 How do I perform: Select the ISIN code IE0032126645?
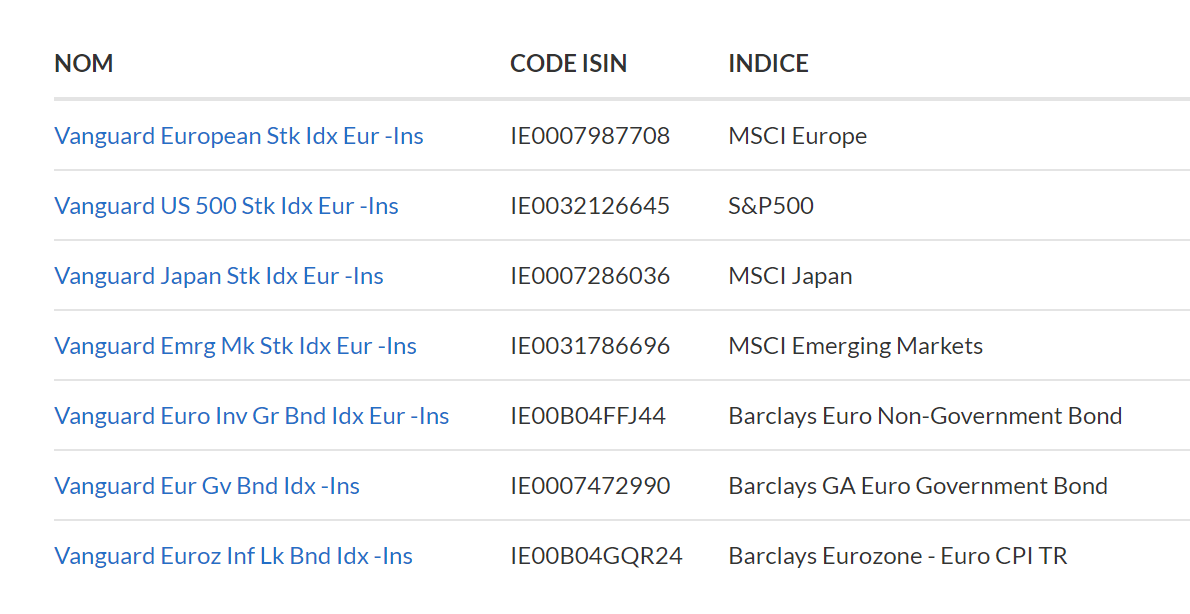(590, 206)
